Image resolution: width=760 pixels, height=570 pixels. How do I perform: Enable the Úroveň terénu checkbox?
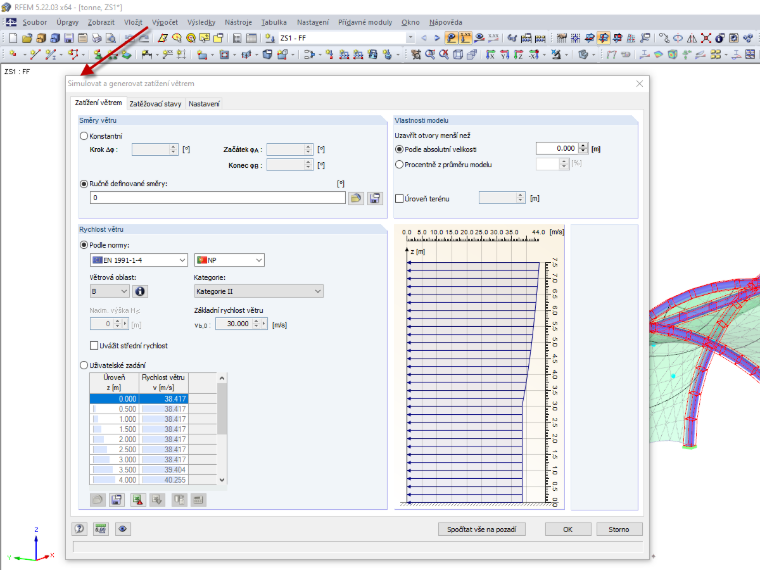pos(399,199)
